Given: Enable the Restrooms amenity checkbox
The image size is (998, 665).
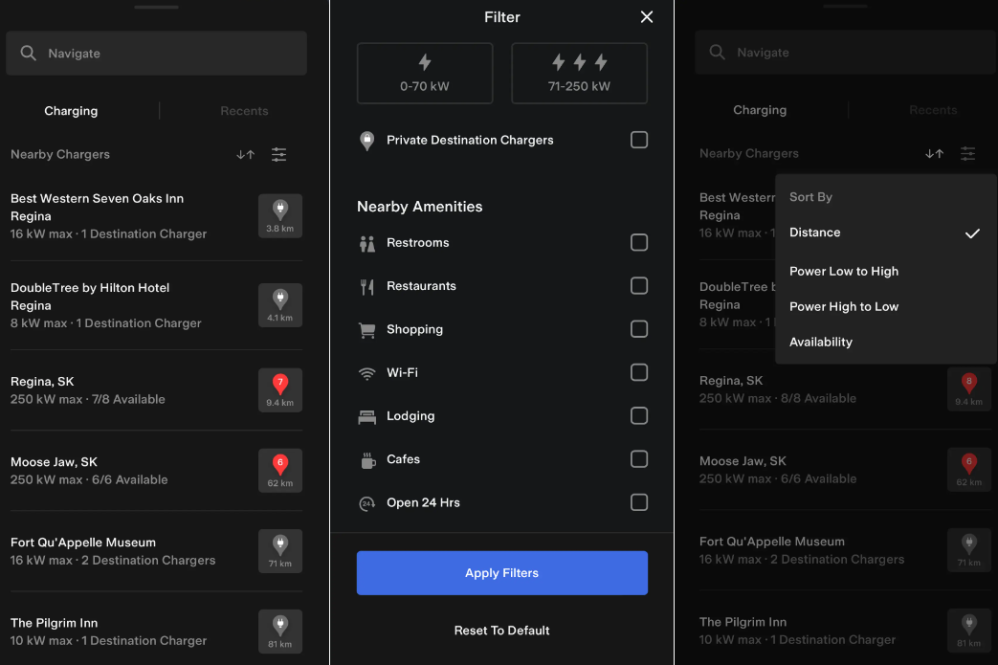Looking at the screenshot, I should (x=639, y=243).
